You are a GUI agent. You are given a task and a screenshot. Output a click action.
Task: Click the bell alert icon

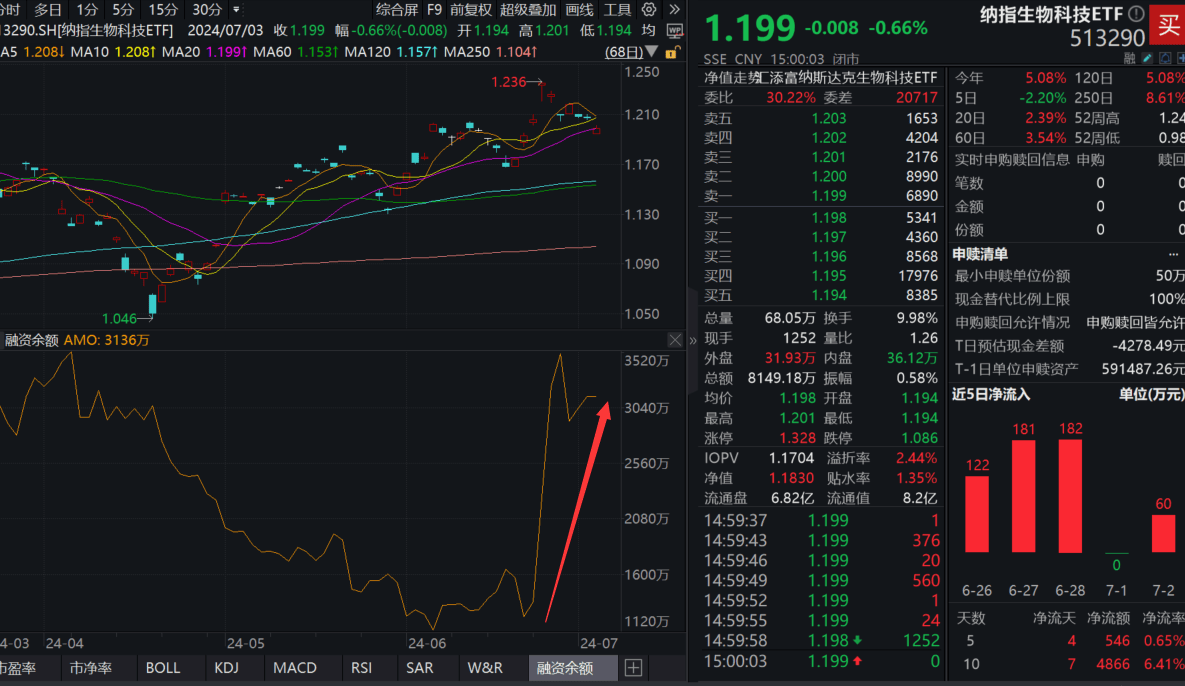[x=1165, y=58]
